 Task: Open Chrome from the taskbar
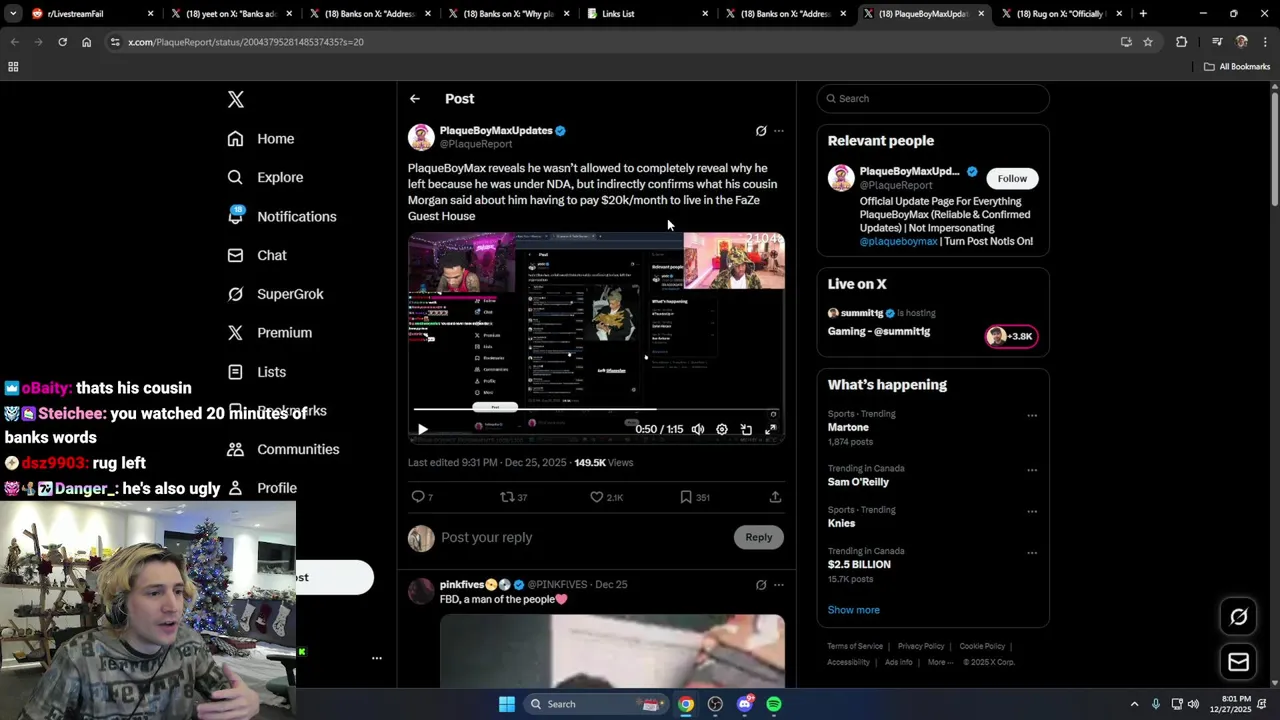point(685,704)
